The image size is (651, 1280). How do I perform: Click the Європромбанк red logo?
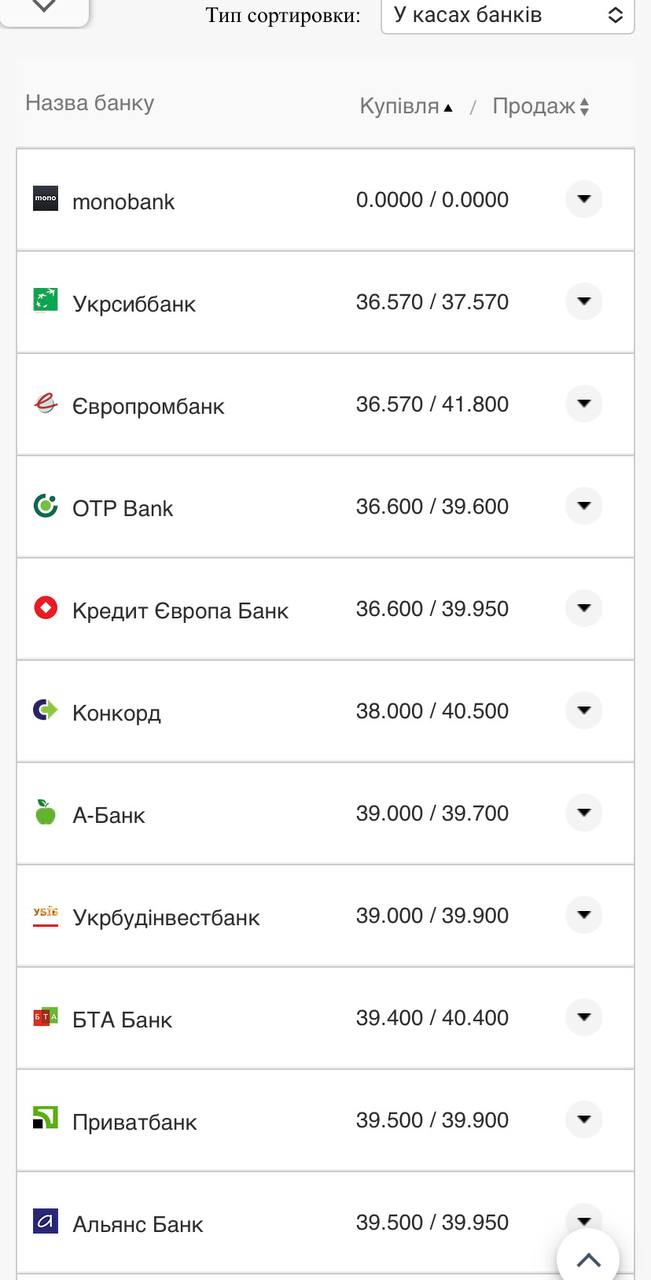(44, 404)
